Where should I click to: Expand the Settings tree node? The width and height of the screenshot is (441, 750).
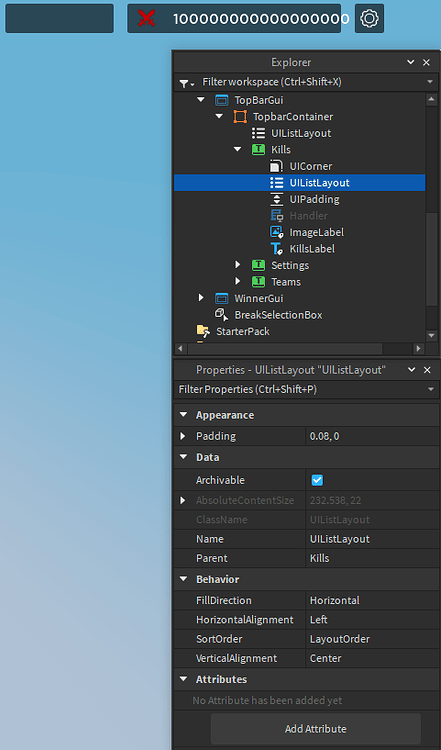238,265
